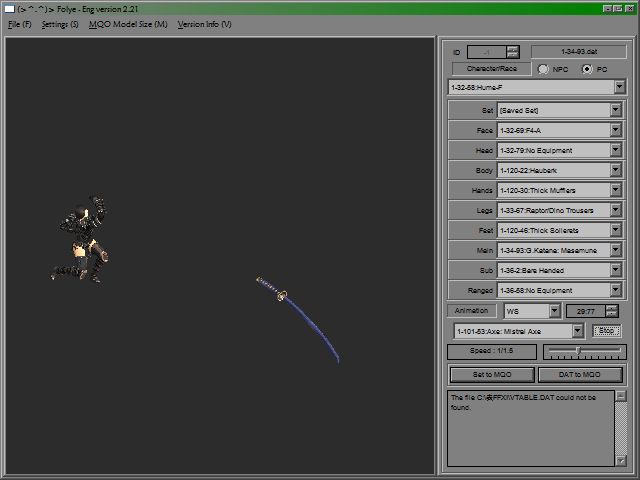
Task: Open the Version Info menu
Action: [x=204, y=24]
